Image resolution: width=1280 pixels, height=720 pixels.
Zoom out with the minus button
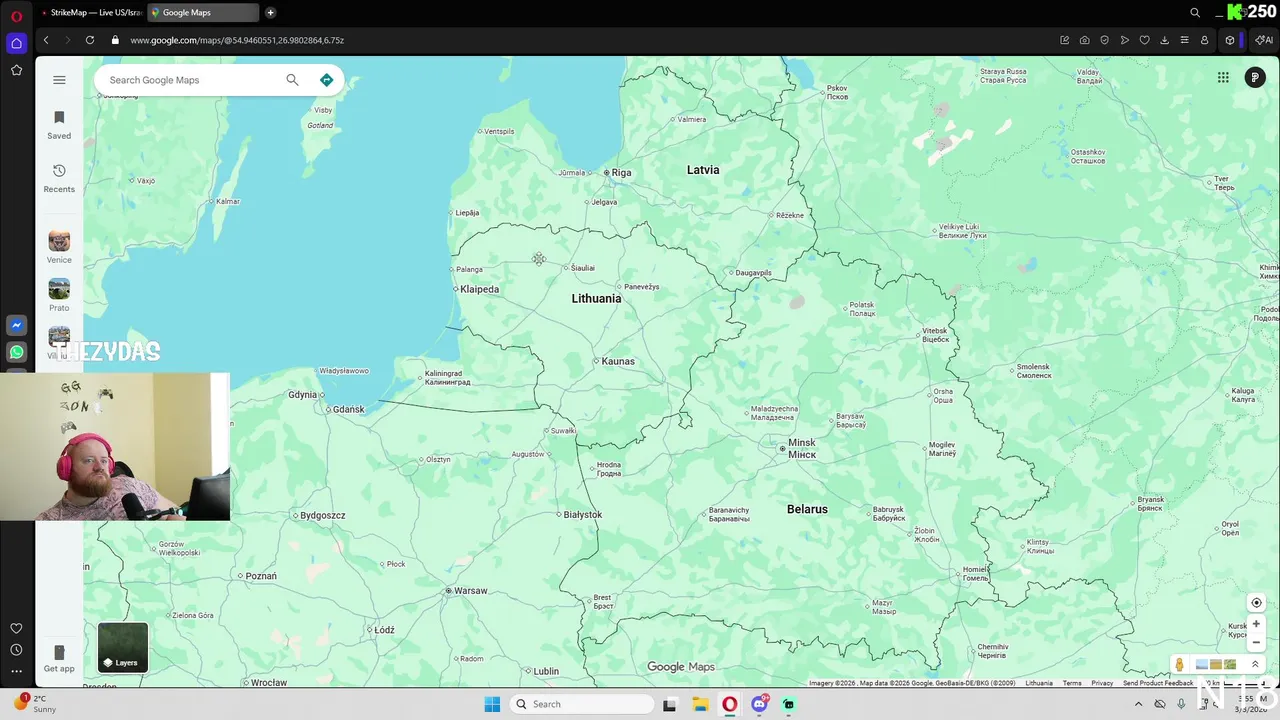[x=1257, y=643]
